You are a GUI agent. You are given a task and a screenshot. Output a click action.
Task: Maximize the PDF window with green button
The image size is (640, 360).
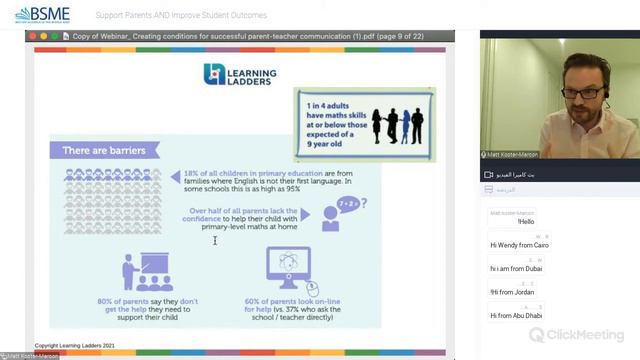54,36
